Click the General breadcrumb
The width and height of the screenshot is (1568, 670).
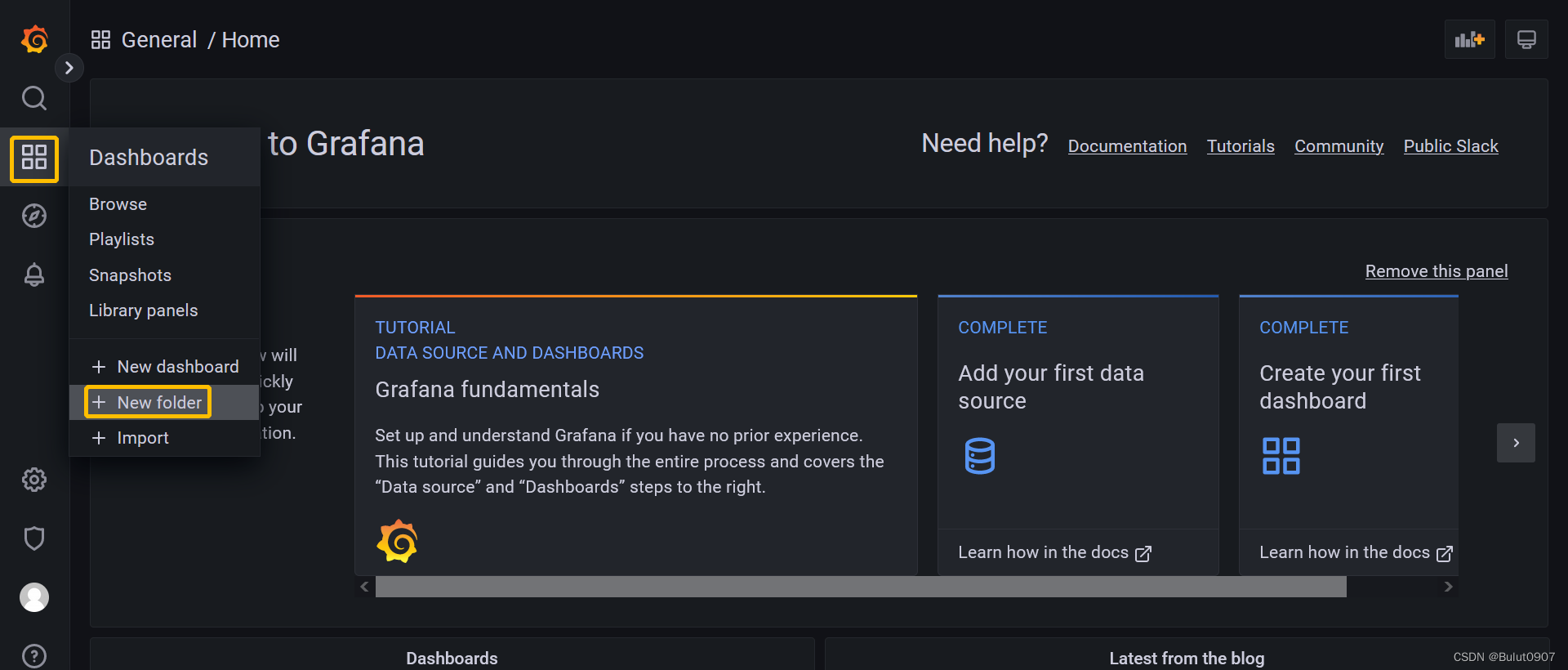point(159,40)
